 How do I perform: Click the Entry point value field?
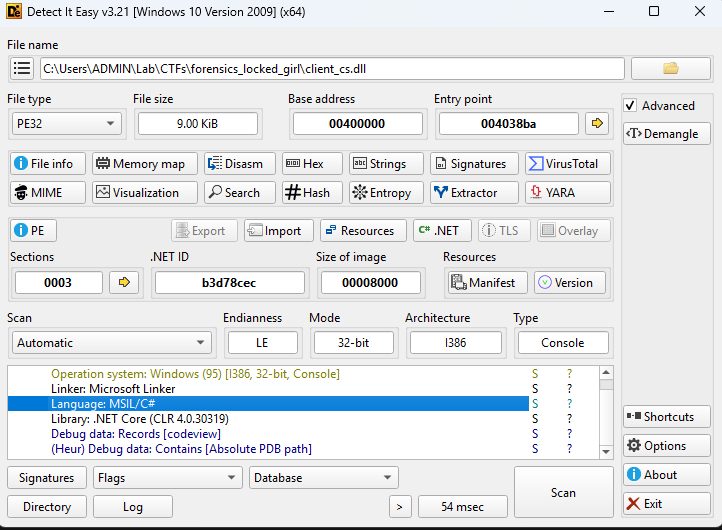(x=508, y=123)
